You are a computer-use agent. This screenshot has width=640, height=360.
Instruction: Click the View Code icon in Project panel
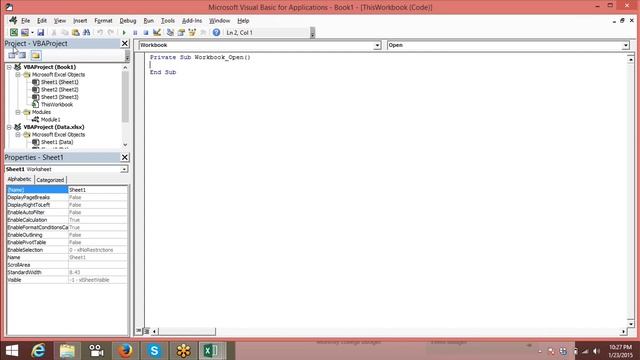[12, 55]
